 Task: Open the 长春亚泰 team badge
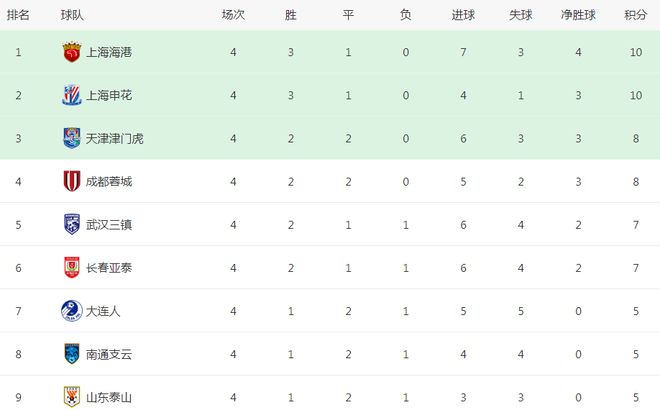pos(72,268)
